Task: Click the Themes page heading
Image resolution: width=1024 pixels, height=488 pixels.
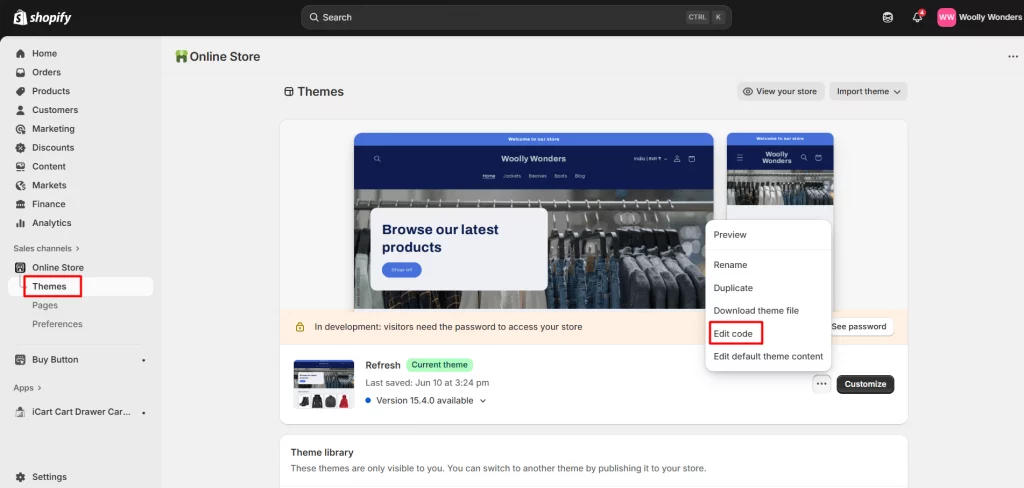Action: [321, 91]
